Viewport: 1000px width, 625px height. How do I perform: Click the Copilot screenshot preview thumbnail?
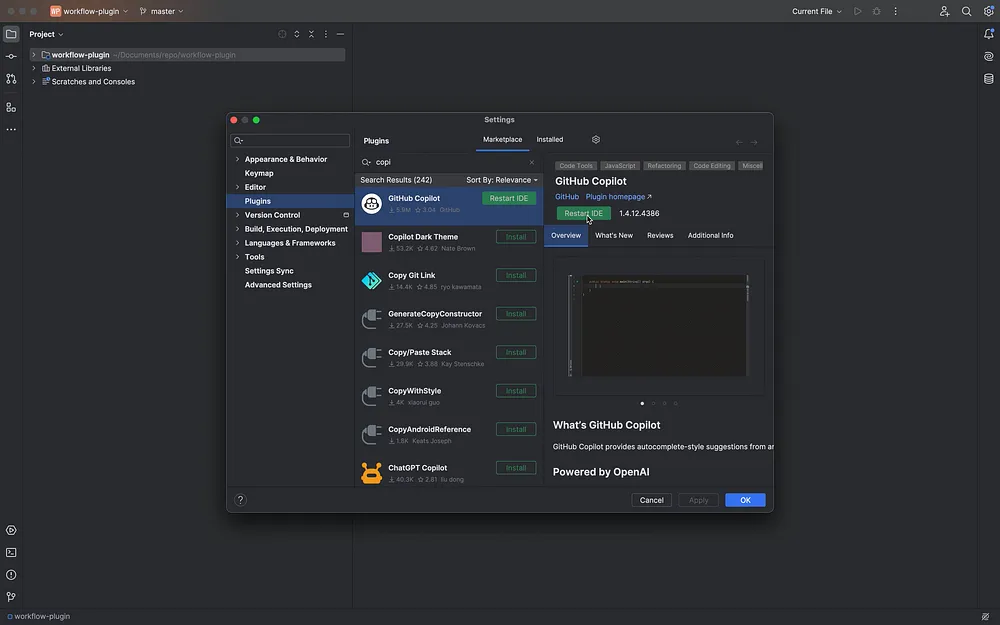pos(659,326)
